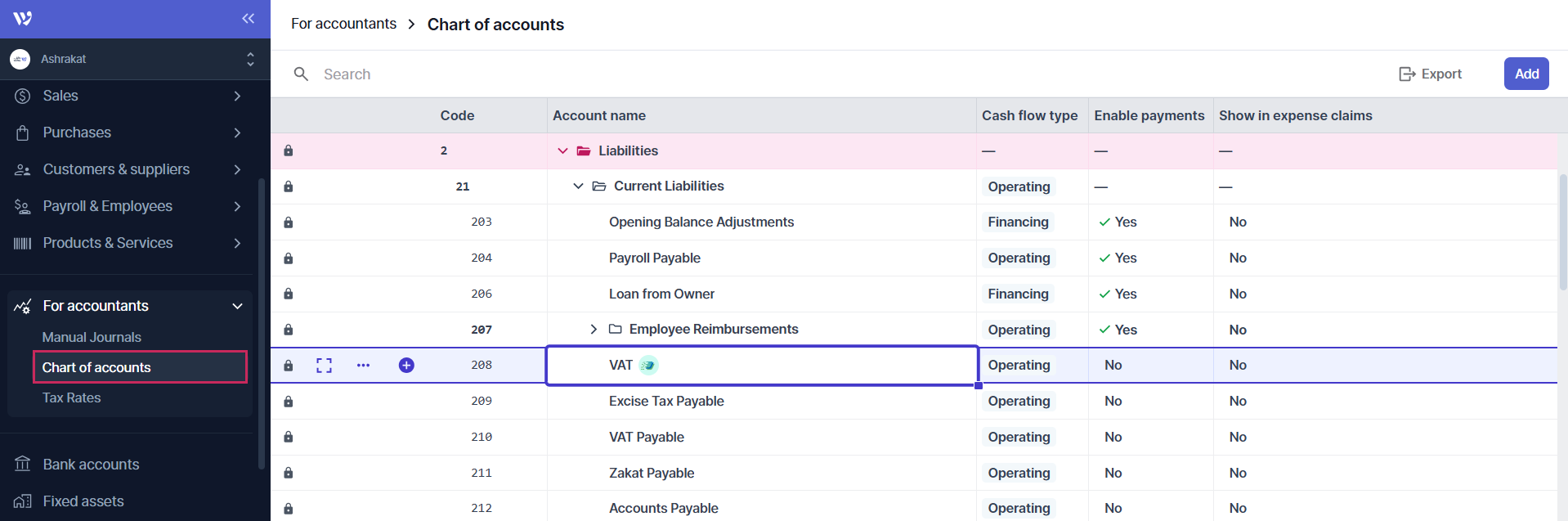This screenshot has width=1568, height=521.
Task: Open Manual Journals in the sidebar
Action: [92, 337]
